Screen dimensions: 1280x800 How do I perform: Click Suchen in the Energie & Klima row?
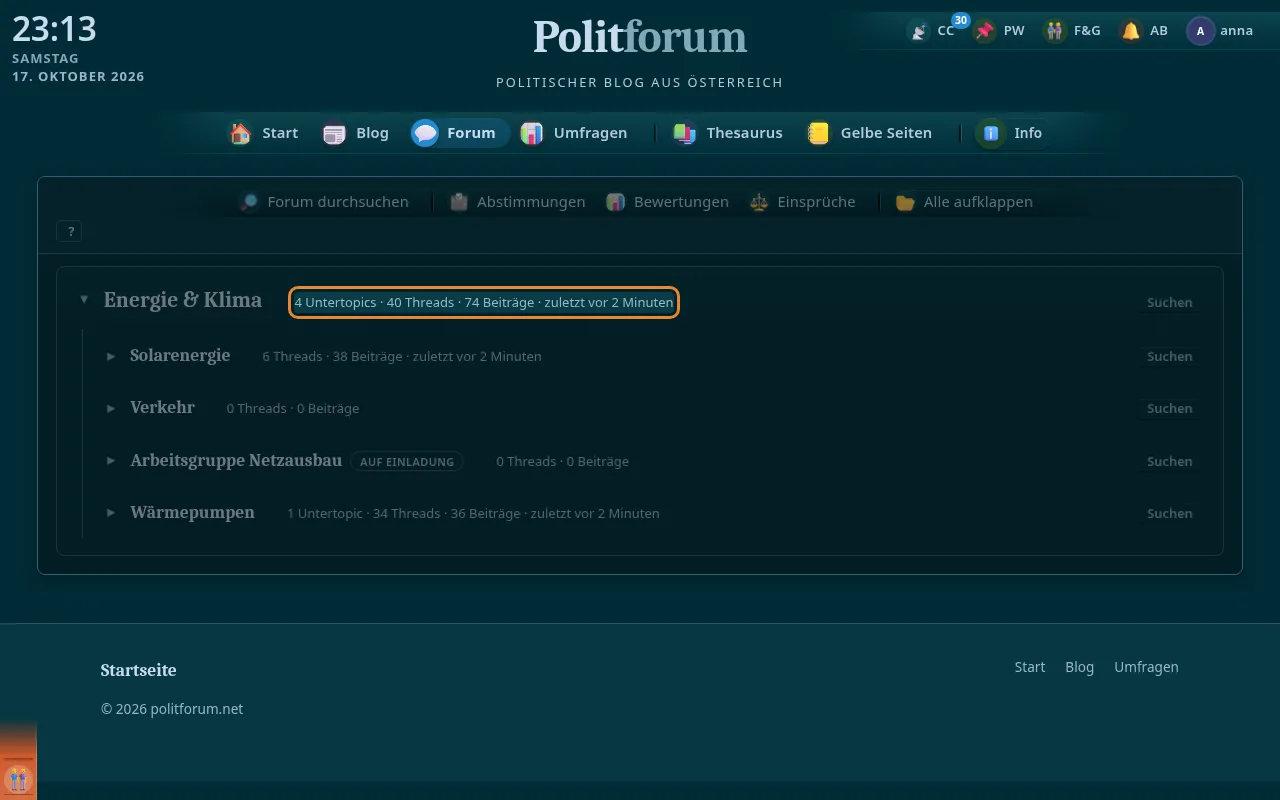click(x=1169, y=302)
